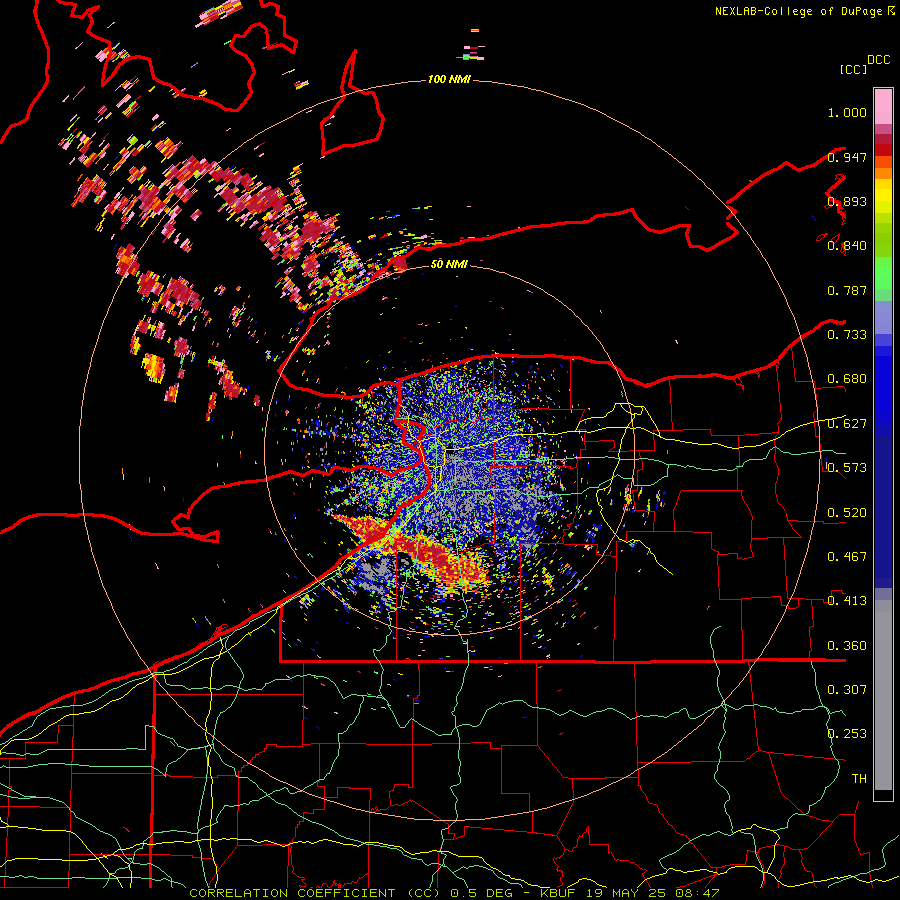Click the 0.307 color scale value
Image resolution: width=900 pixels, height=900 pixels.
point(847,690)
